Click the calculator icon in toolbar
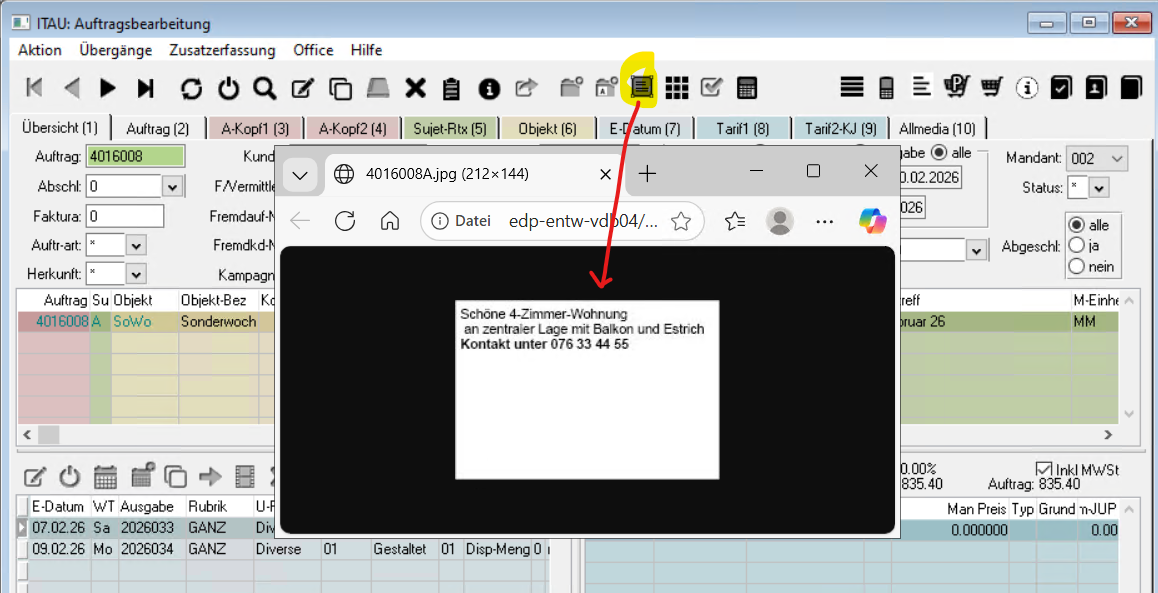Screen dimensions: 1158x593 pos(746,88)
